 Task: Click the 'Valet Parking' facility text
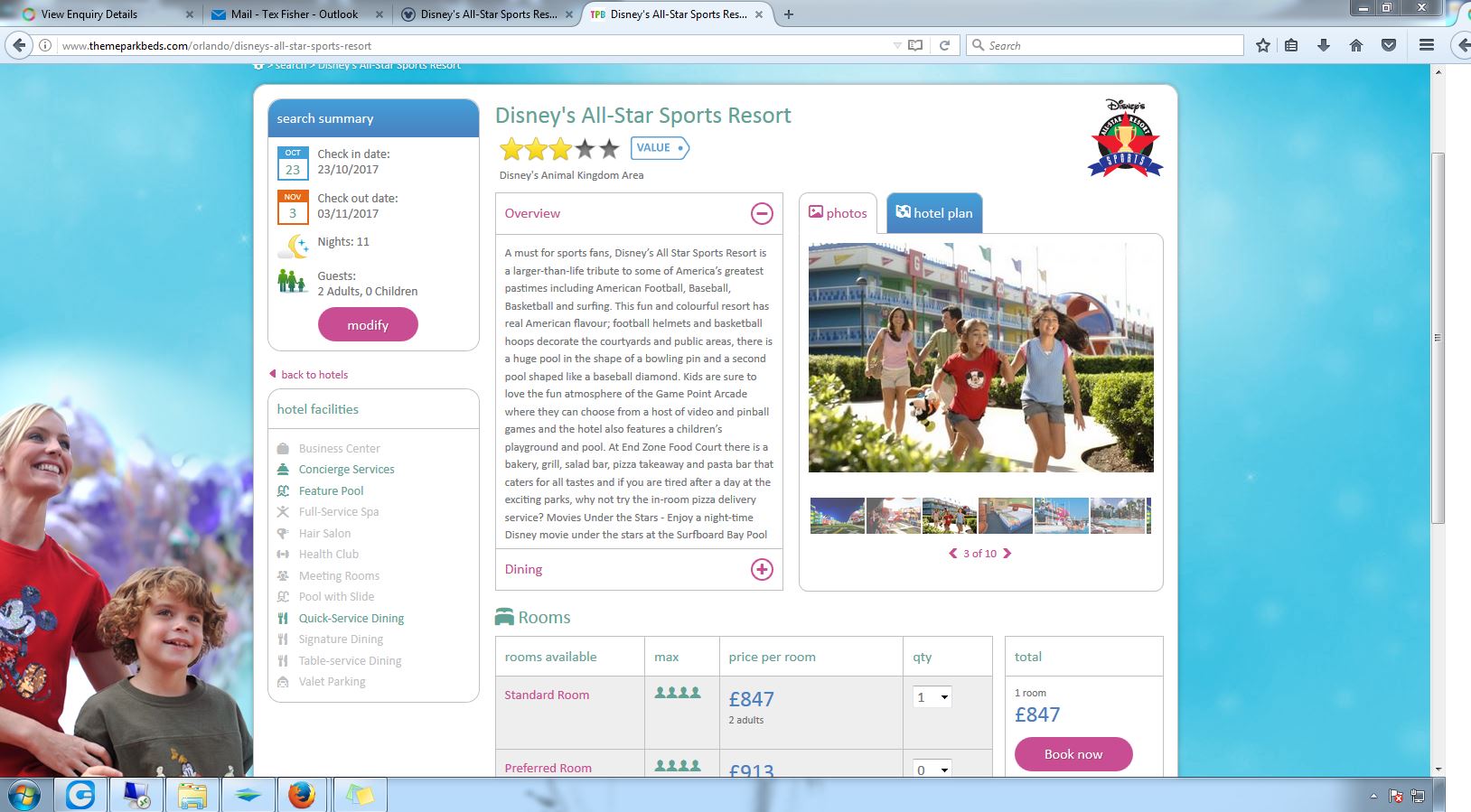(x=333, y=682)
